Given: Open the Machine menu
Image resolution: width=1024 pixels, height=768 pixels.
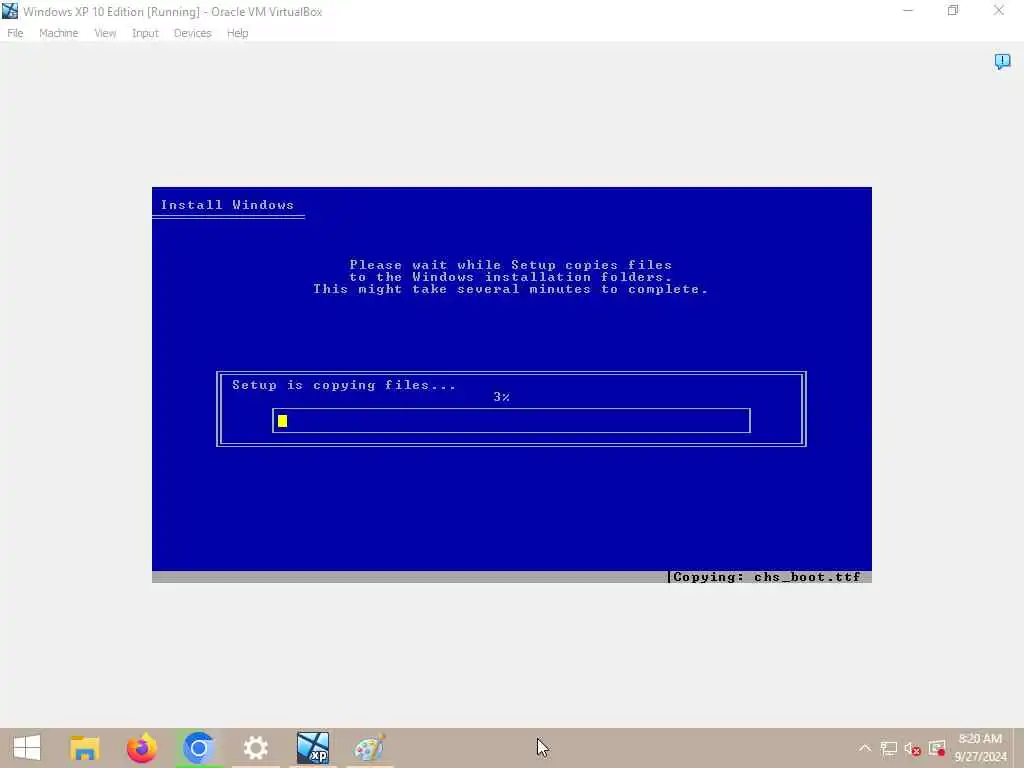Looking at the screenshot, I should pyautogui.click(x=58, y=33).
